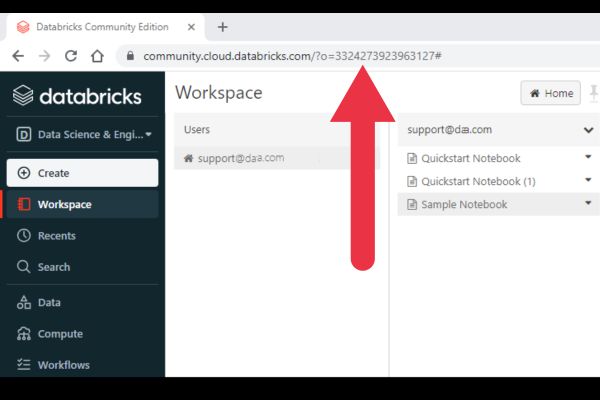
Task: Open the Quickstart Notebook
Action: tap(471, 158)
